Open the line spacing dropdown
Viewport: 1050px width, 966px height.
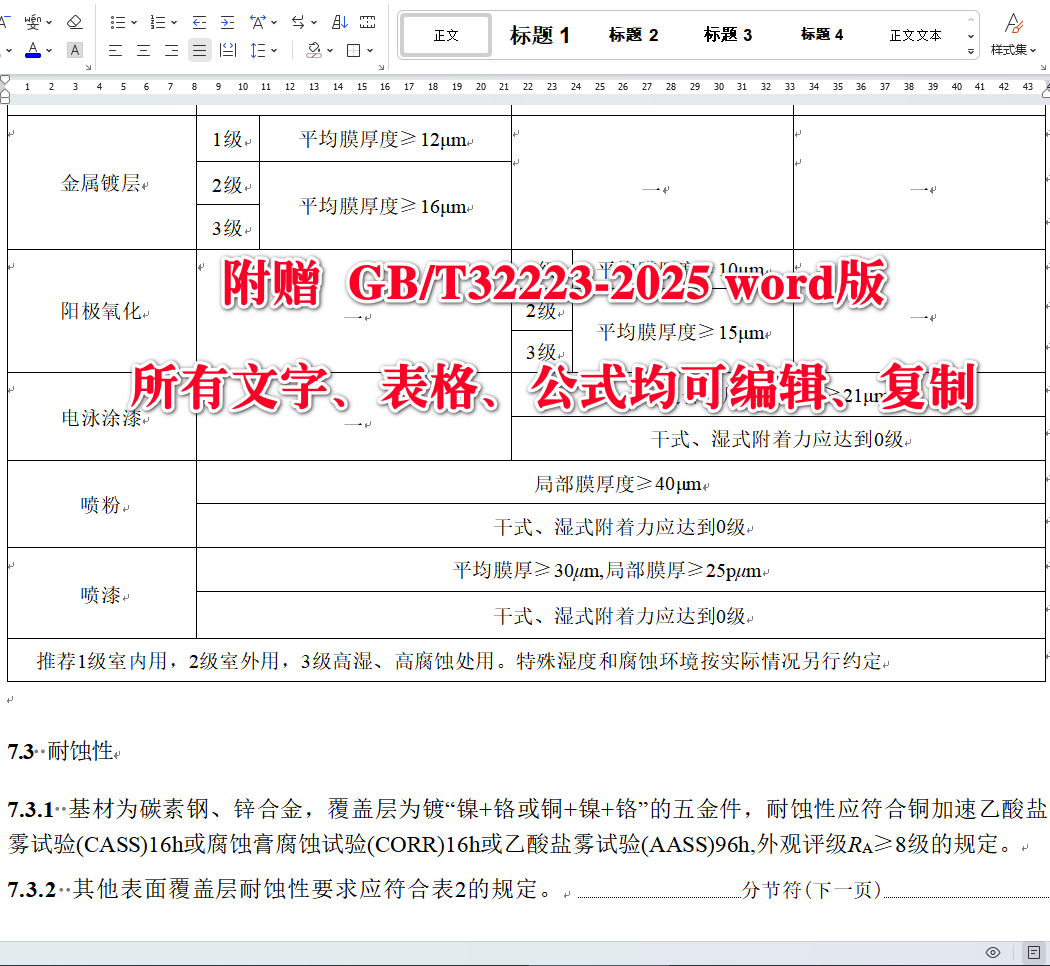pyautogui.click(x=274, y=49)
